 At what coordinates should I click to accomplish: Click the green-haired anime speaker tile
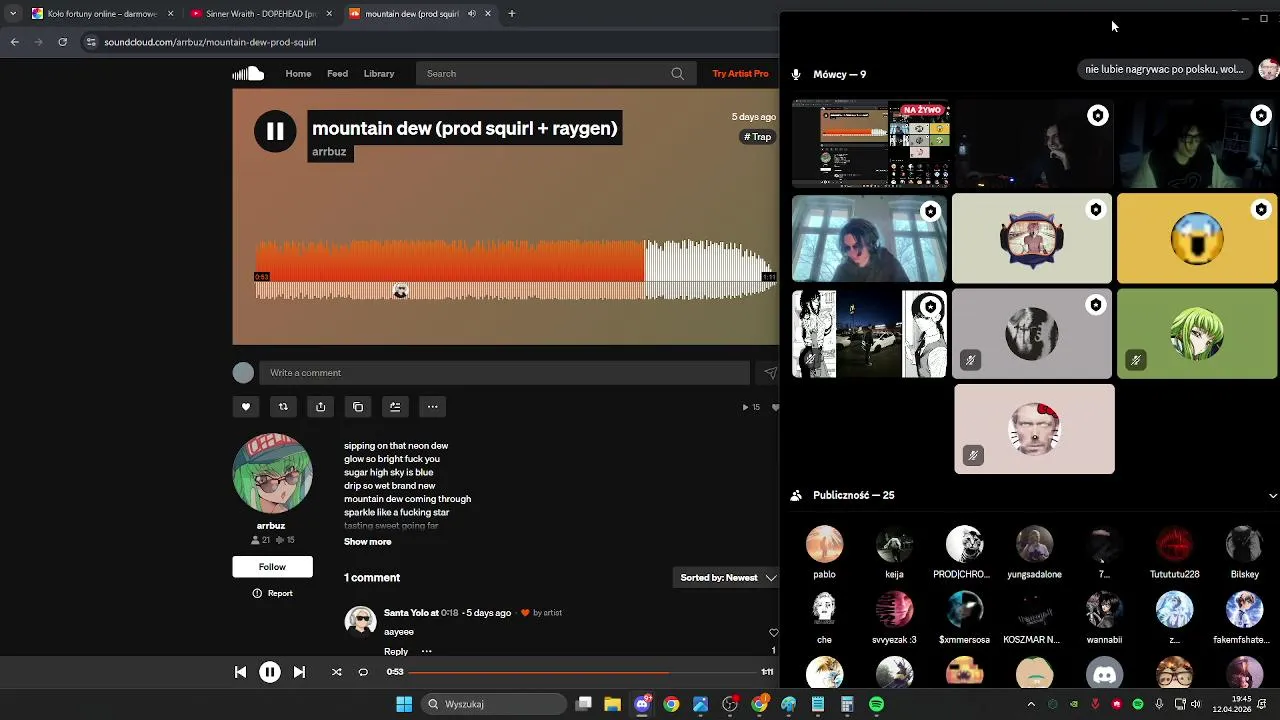click(1197, 334)
